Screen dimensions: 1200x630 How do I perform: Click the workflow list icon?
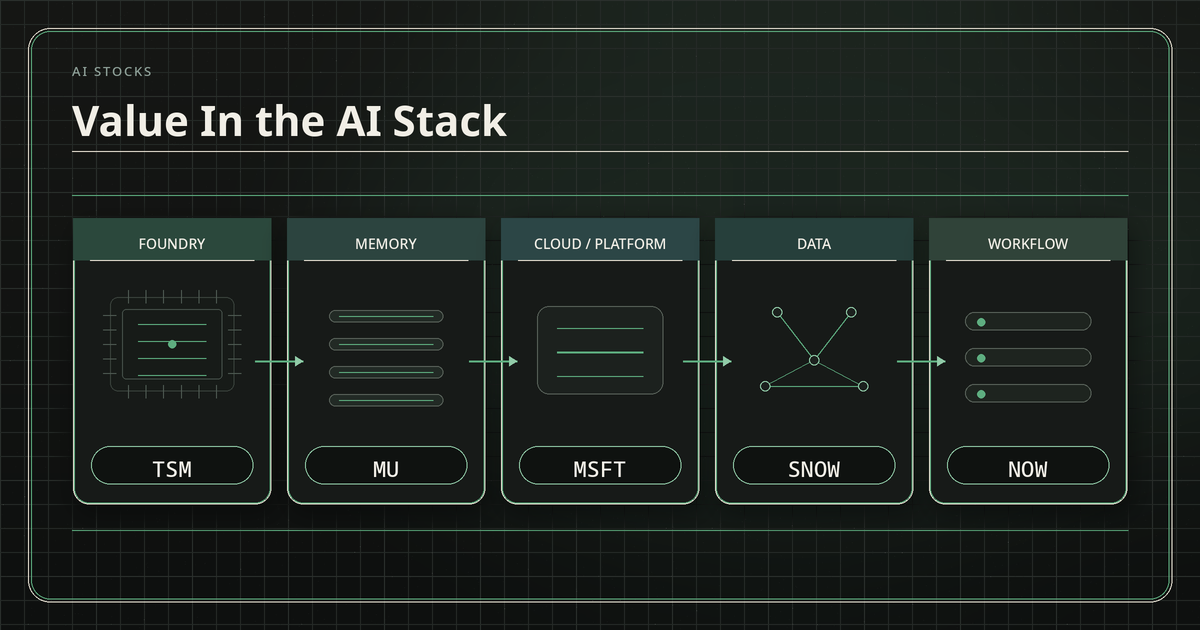click(x=1028, y=358)
